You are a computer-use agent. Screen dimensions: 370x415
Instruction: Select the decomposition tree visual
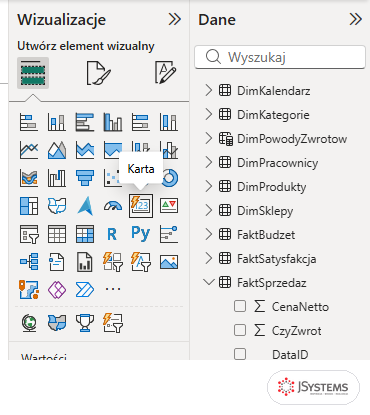29,261
